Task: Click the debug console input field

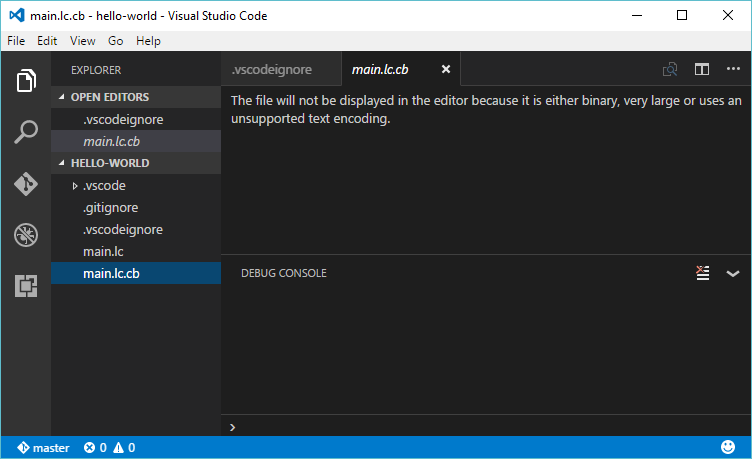Action: point(480,427)
